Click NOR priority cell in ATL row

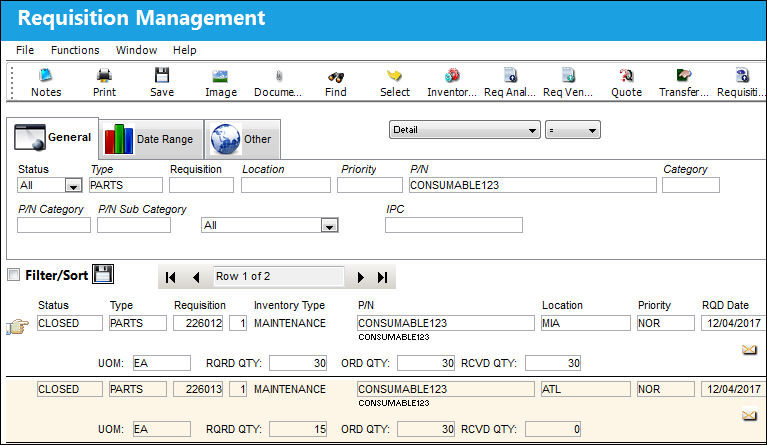point(665,389)
